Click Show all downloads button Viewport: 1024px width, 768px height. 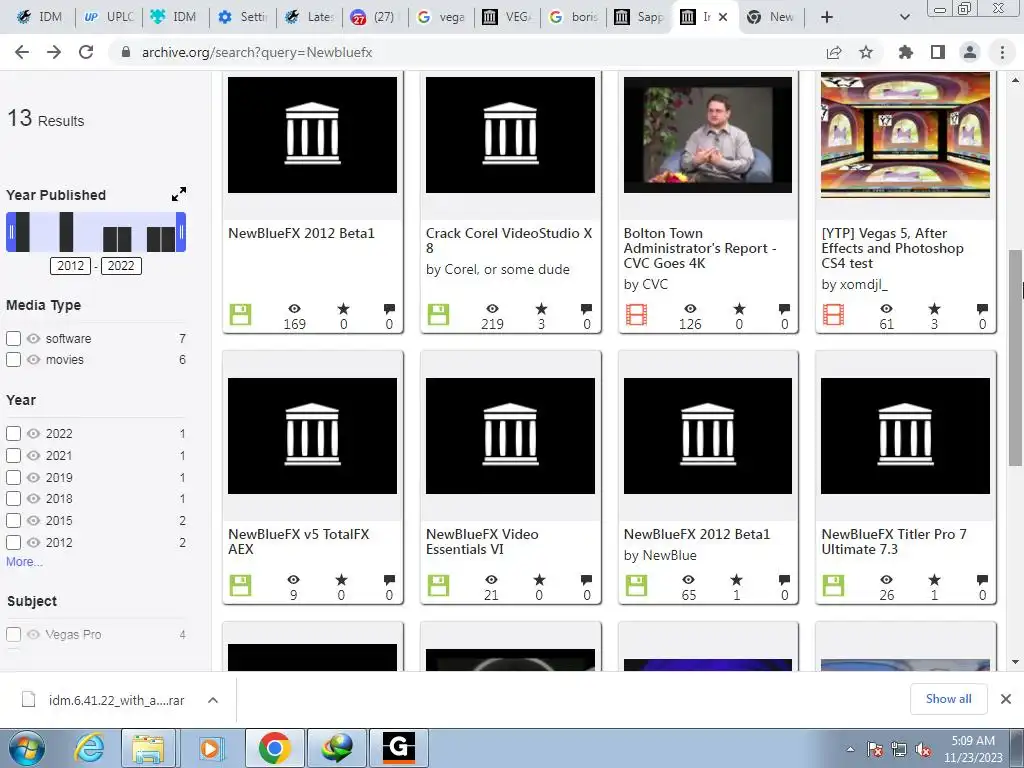coord(948,699)
